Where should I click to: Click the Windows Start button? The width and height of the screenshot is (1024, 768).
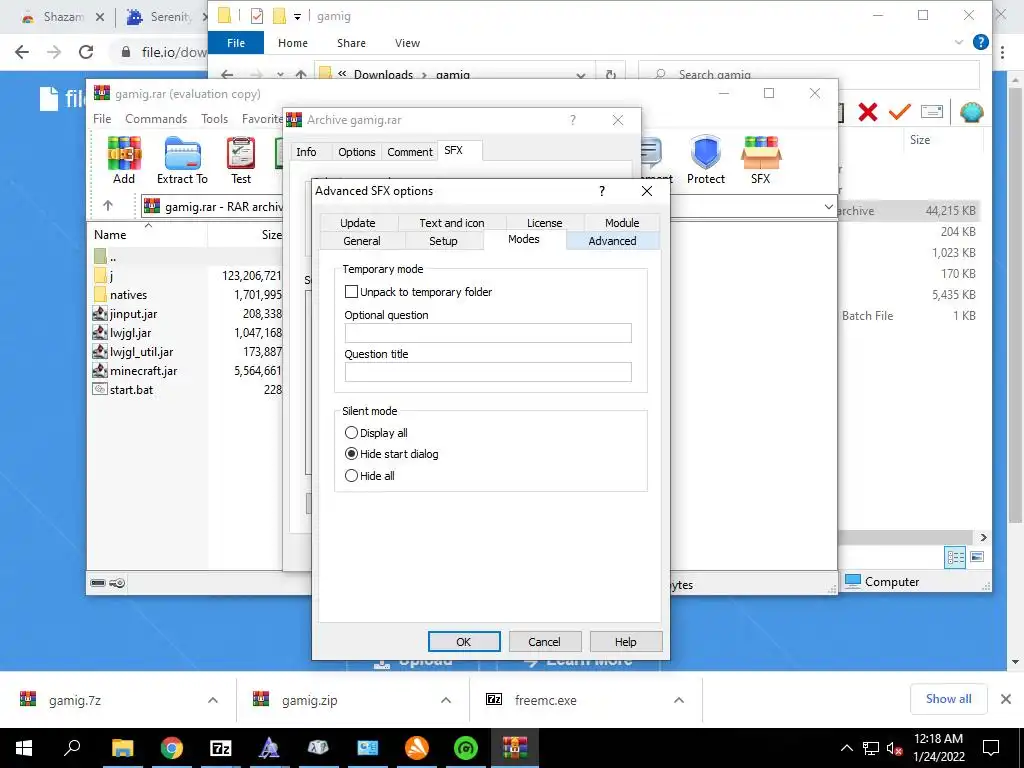pos(24,748)
